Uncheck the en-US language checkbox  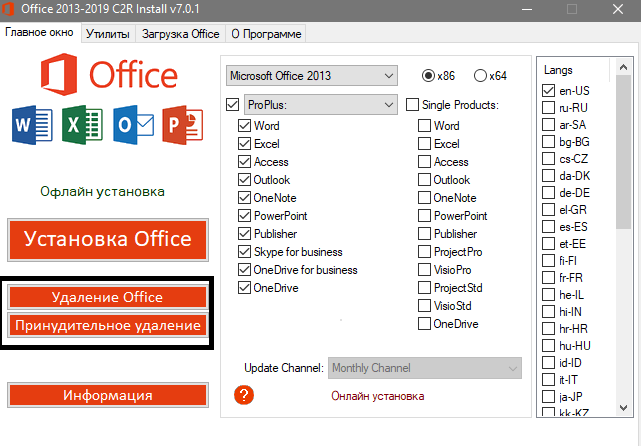click(x=548, y=90)
